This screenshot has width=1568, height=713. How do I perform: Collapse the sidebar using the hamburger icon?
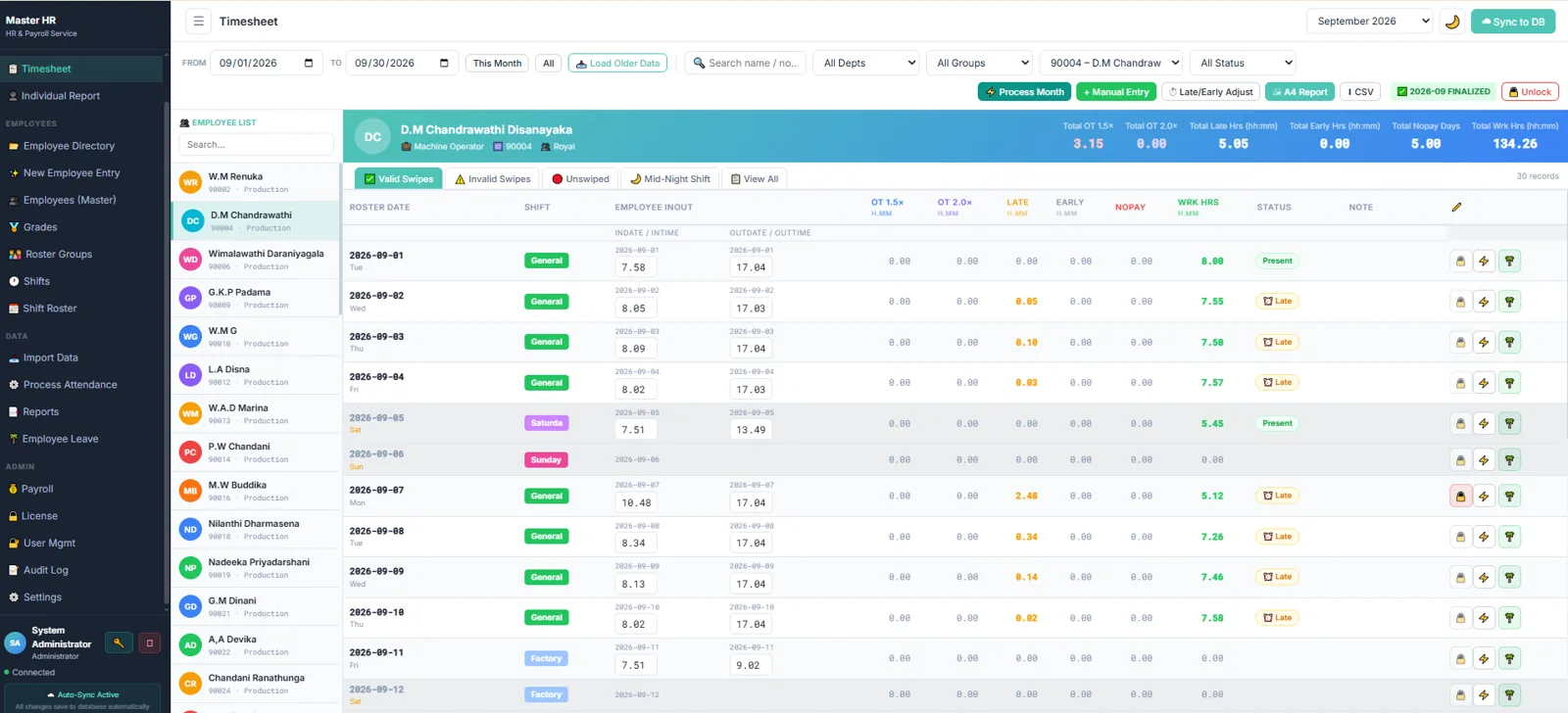pos(199,22)
